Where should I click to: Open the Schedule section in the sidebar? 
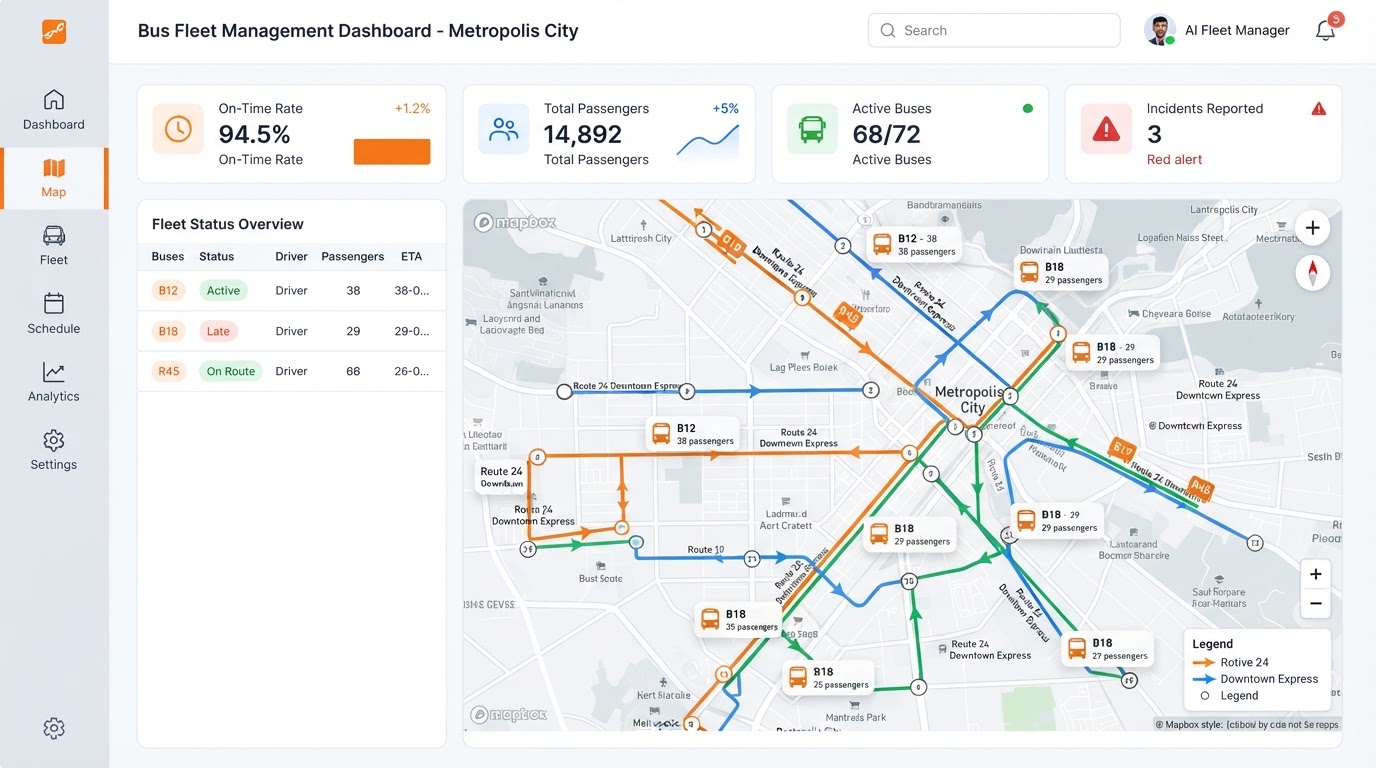(54, 314)
